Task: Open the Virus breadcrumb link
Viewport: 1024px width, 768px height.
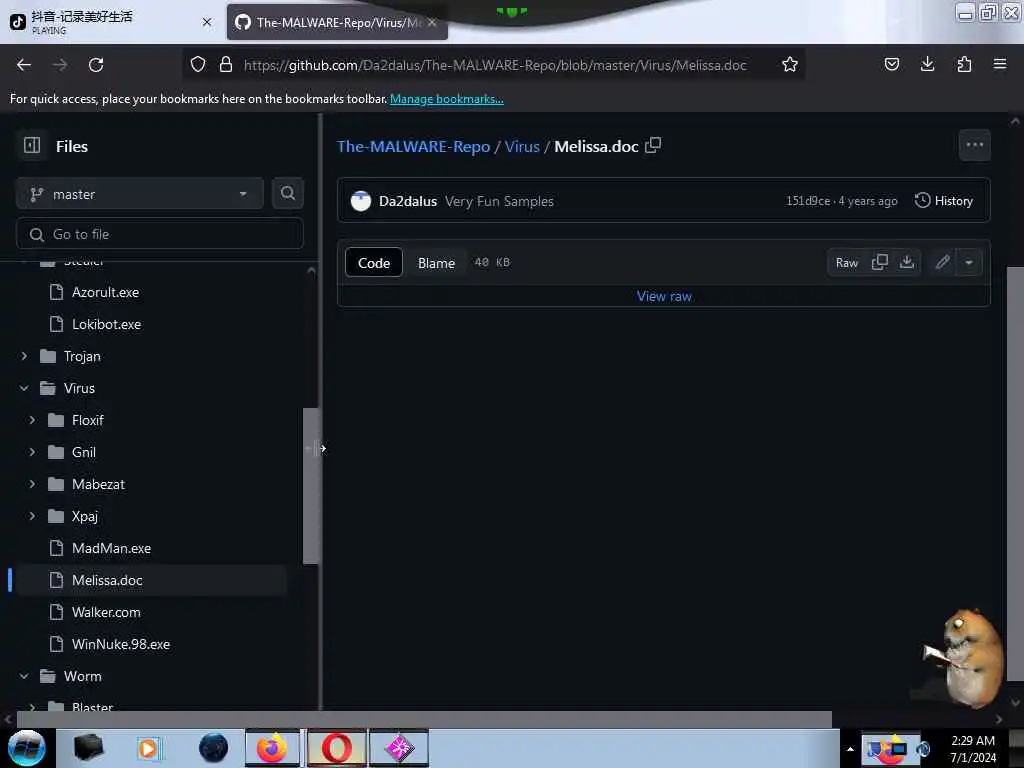Action: [522, 146]
